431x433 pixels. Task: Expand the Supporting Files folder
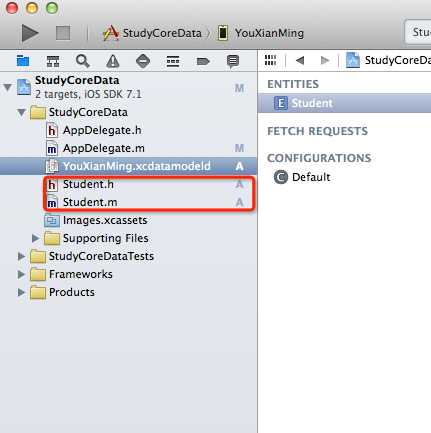click(35, 238)
